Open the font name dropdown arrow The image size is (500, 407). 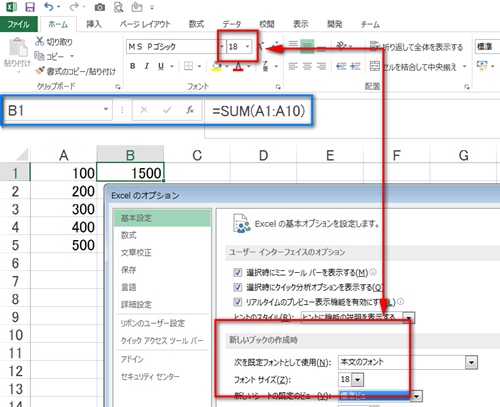click(222, 47)
